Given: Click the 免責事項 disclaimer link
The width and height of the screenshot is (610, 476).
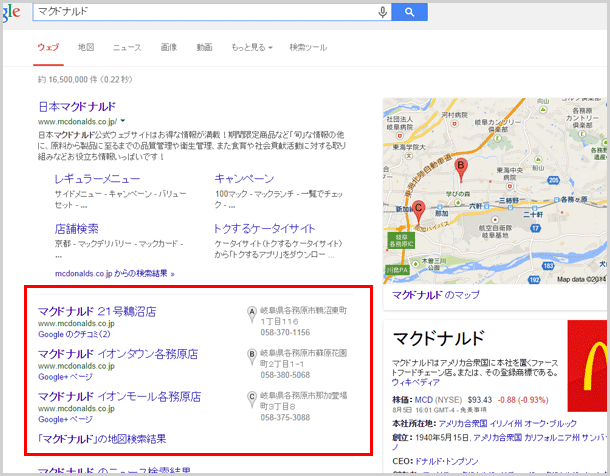Looking at the screenshot, I should pyautogui.click(x=473, y=410).
